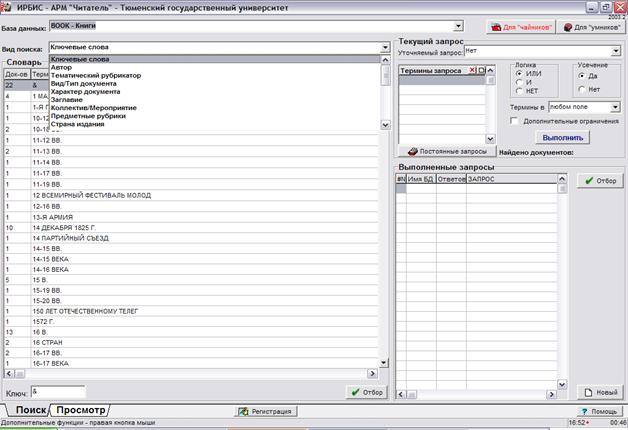Switch to the Просмотр tab

[x=81, y=410]
